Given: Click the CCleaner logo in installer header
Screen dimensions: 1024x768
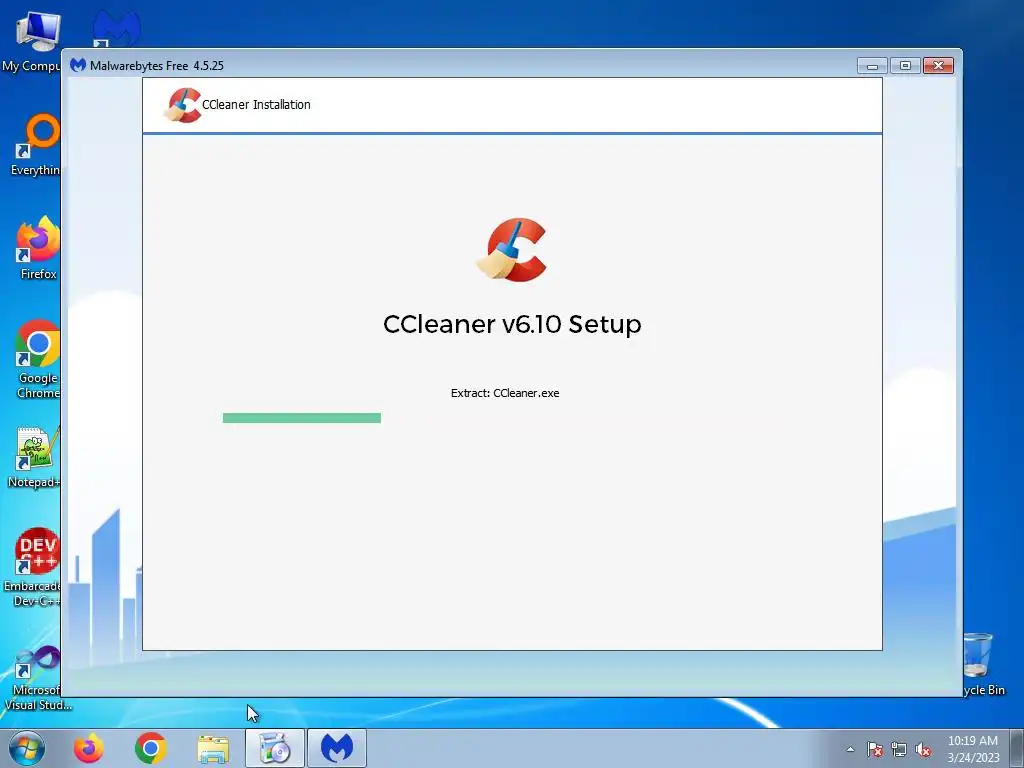Looking at the screenshot, I should (182, 105).
